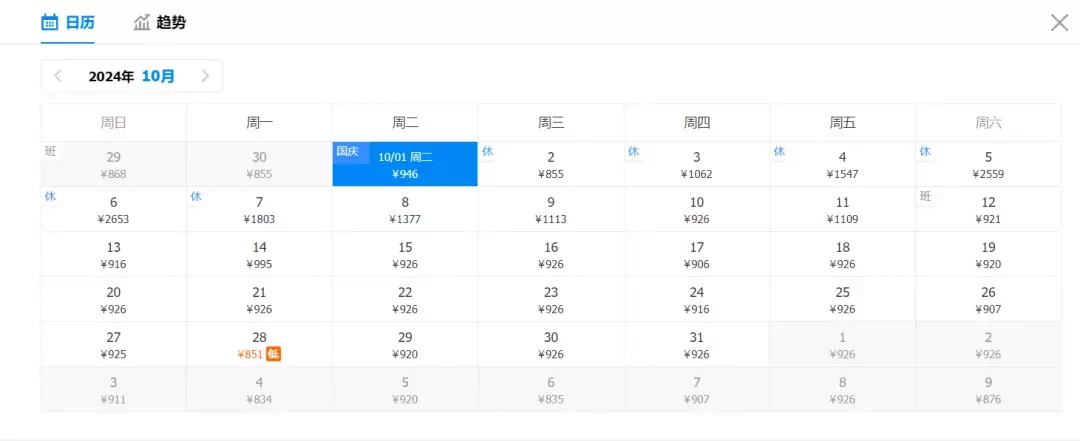Click the 周三 column header

pyautogui.click(x=551, y=123)
